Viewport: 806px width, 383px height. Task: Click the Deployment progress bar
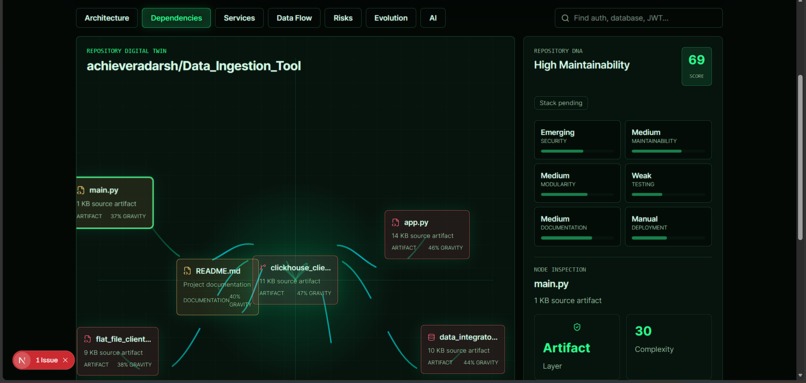tap(668, 238)
